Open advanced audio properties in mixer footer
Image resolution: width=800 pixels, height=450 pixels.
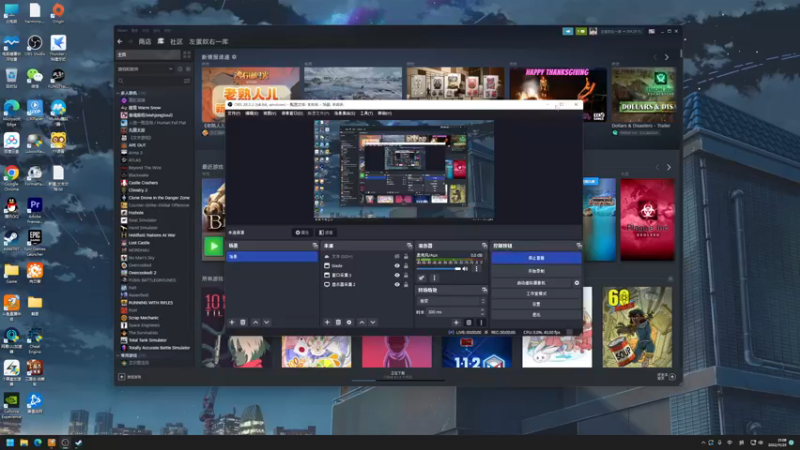(421, 278)
